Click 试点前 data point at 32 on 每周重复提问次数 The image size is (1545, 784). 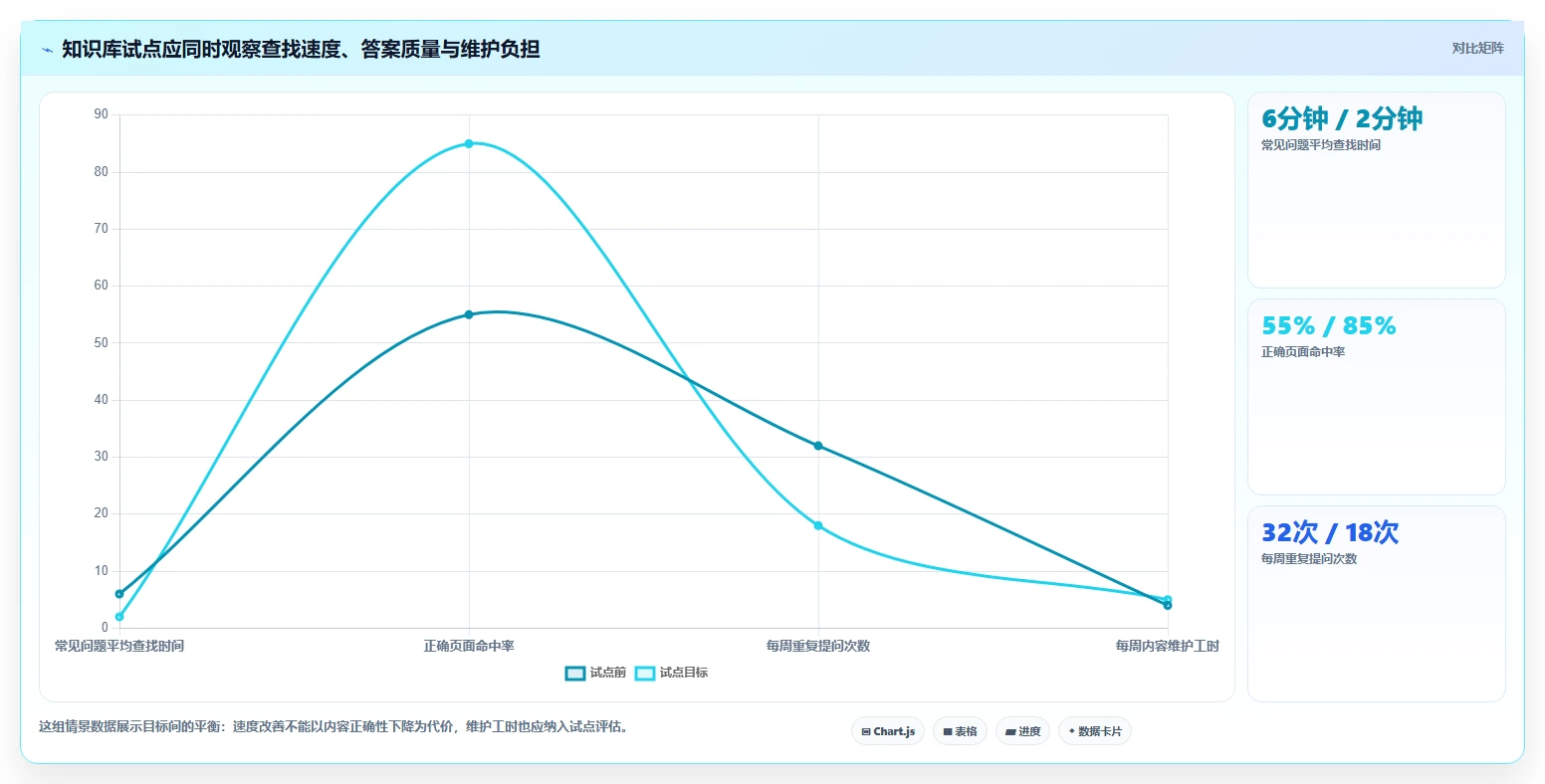click(x=818, y=446)
